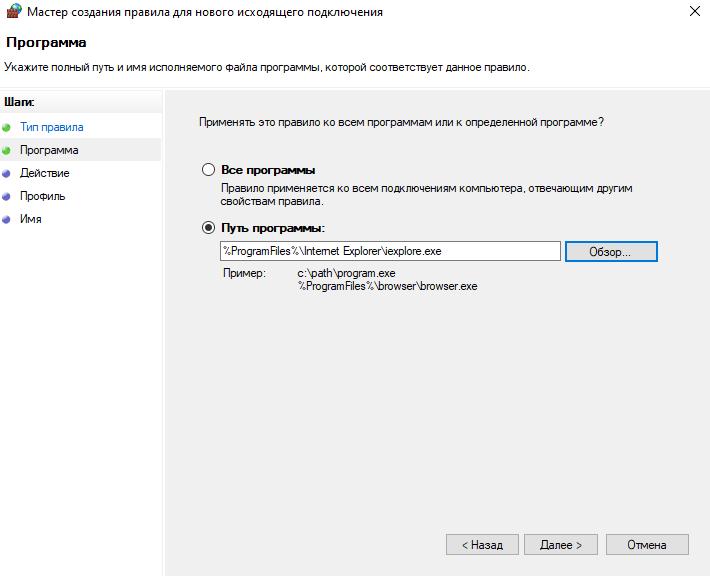
Task: Click the green bullet beside Тип правила
Action: click(7, 128)
